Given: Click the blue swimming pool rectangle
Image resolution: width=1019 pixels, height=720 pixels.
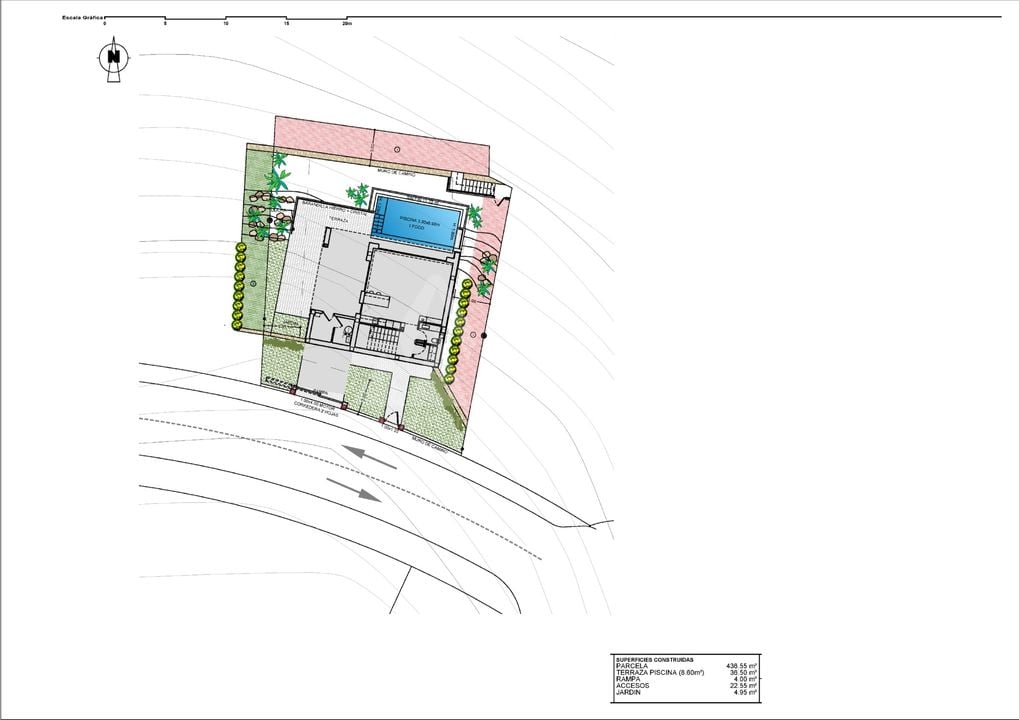Looking at the screenshot, I should coord(417,223).
